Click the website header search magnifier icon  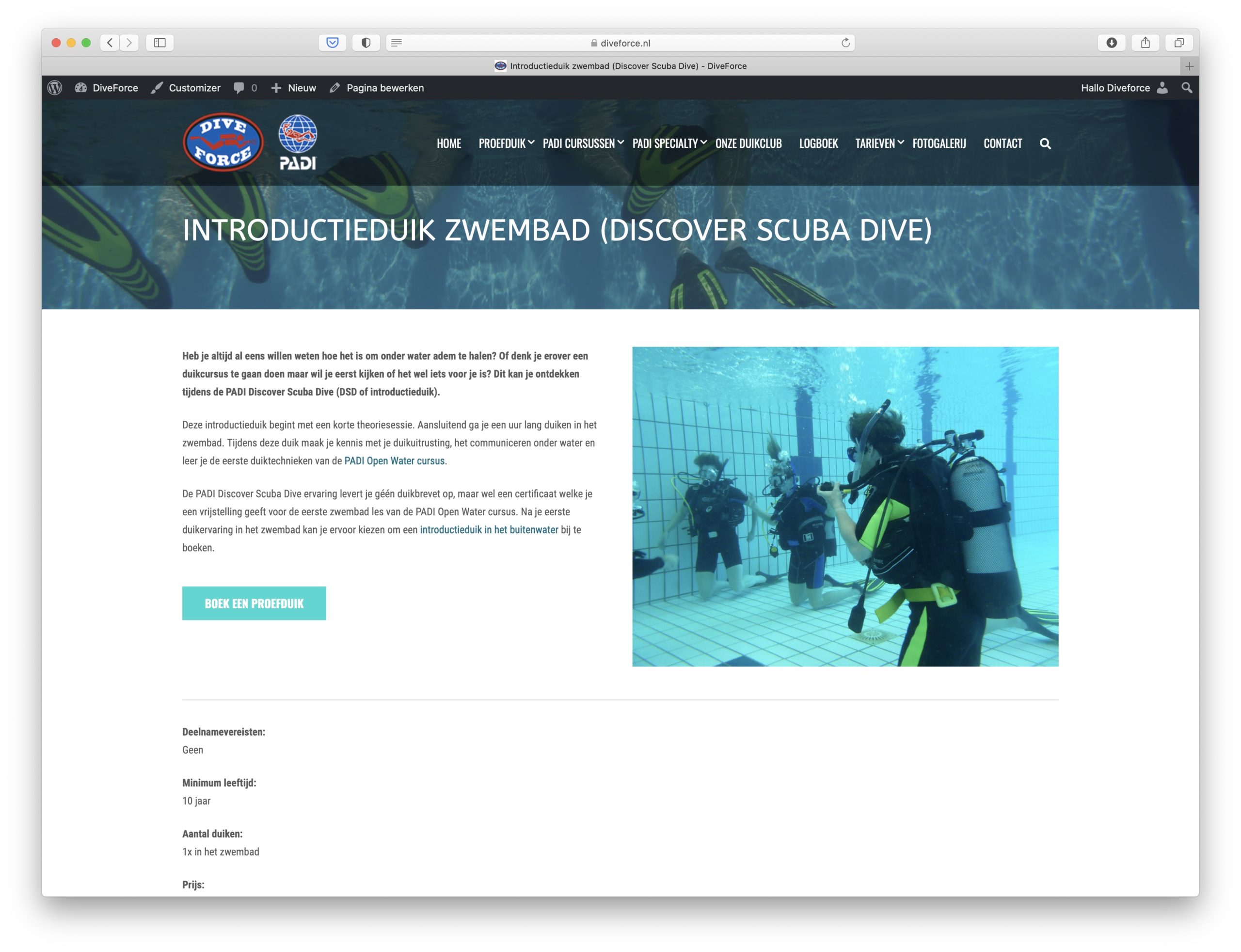(1045, 144)
